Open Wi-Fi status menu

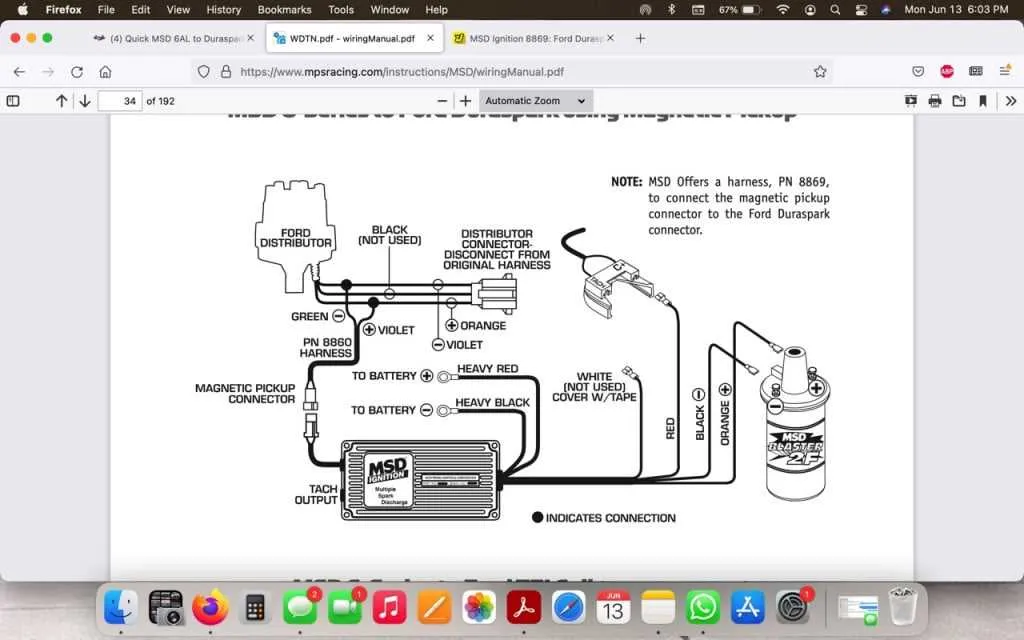tap(783, 10)
